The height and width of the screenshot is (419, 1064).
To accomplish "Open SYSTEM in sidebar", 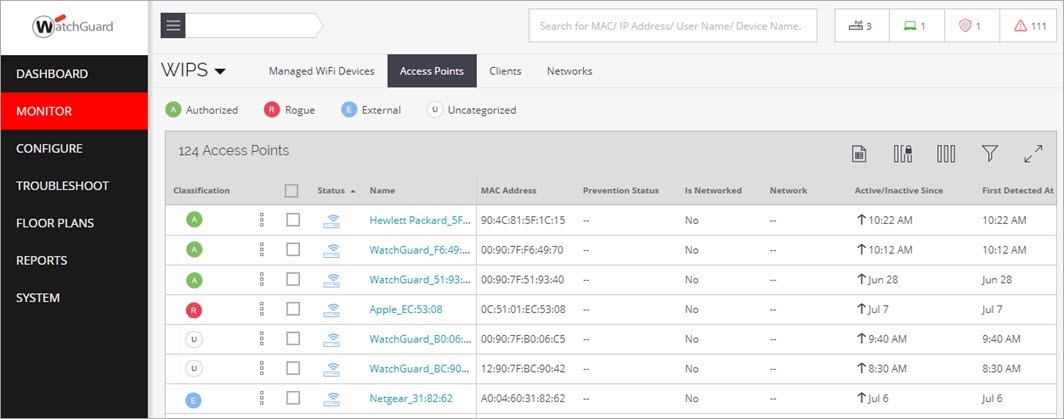I will click(74, 298).
